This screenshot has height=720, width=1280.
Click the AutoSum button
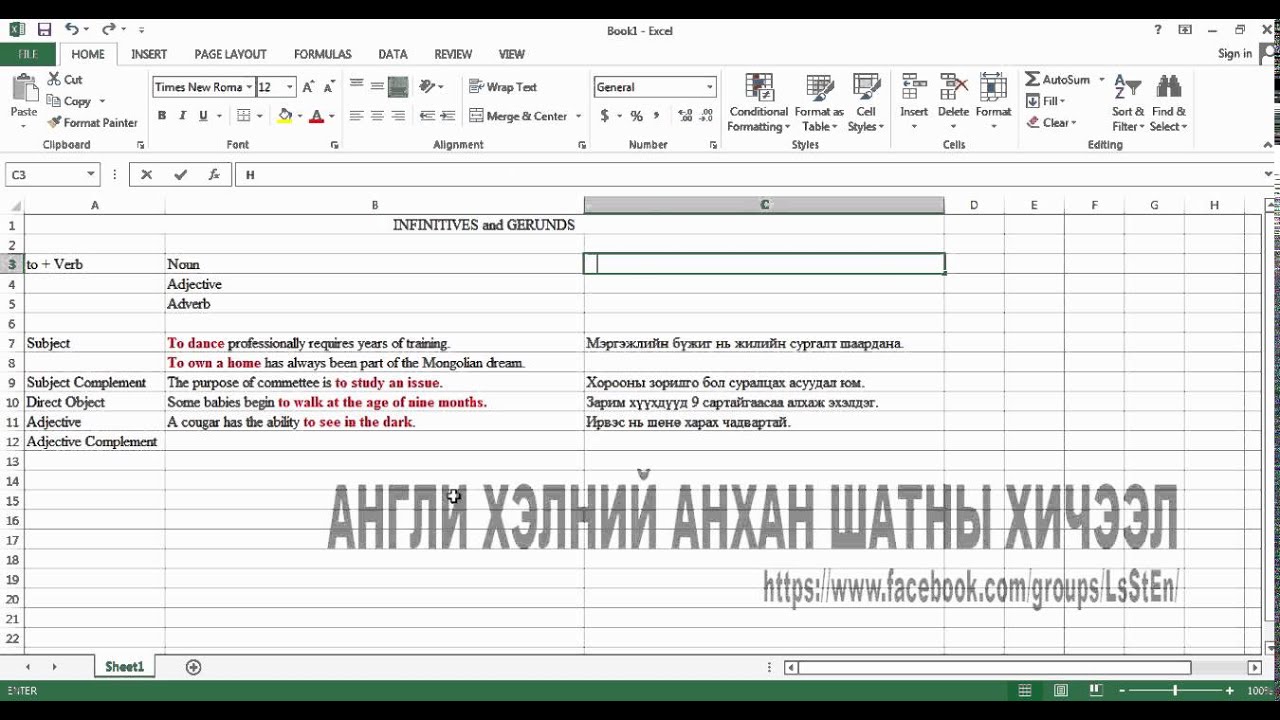coord(1058,79)
